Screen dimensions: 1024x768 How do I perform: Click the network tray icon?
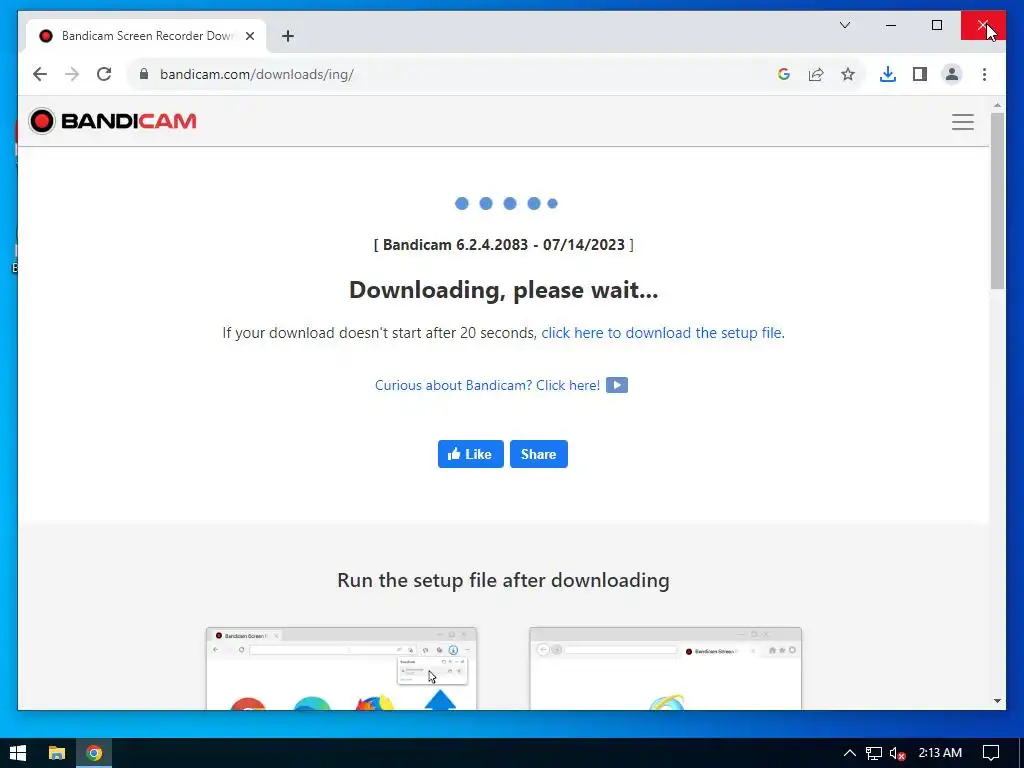pyautogui.click(x=873, y=753)
